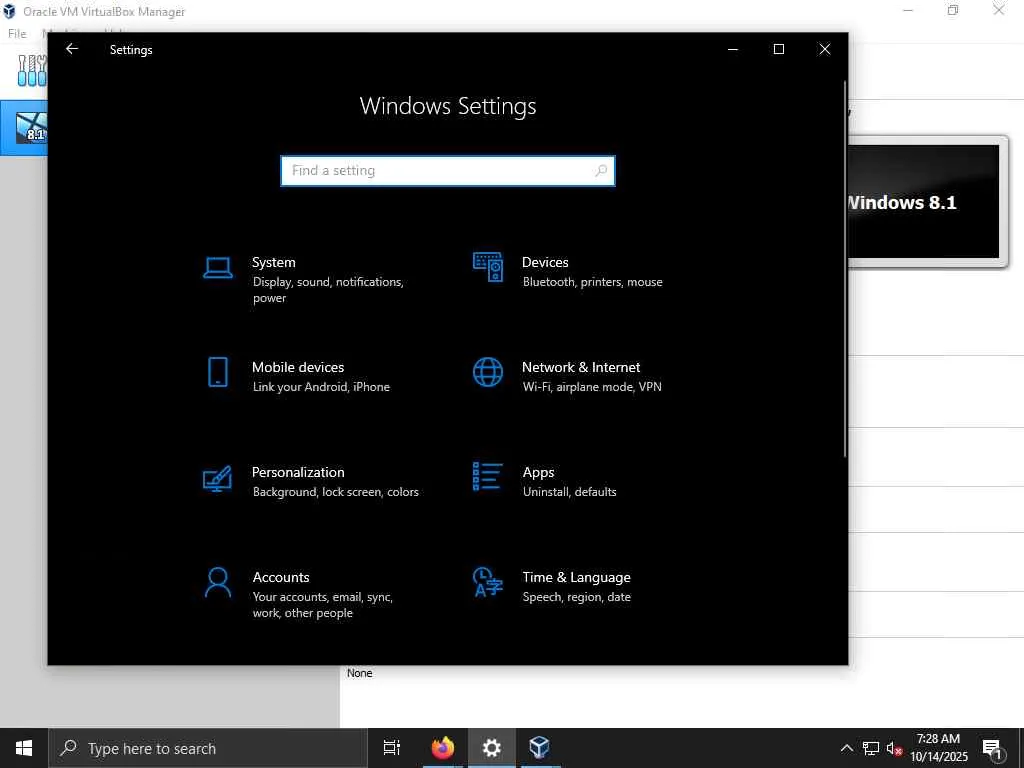
Task: Open the Apps category label
Action: tap(538, 472)
